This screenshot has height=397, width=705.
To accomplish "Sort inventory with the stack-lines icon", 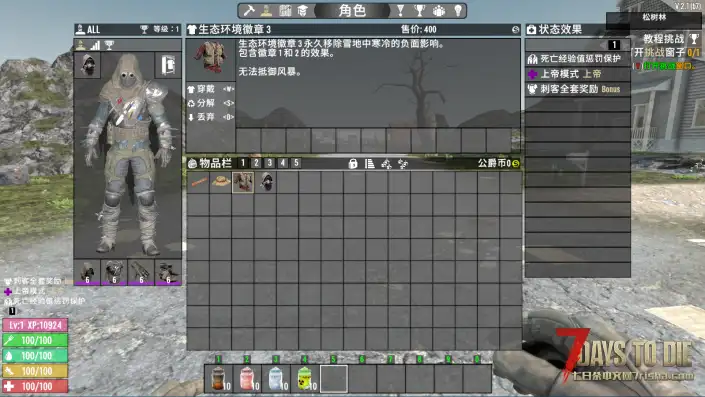I will [370, 164].
